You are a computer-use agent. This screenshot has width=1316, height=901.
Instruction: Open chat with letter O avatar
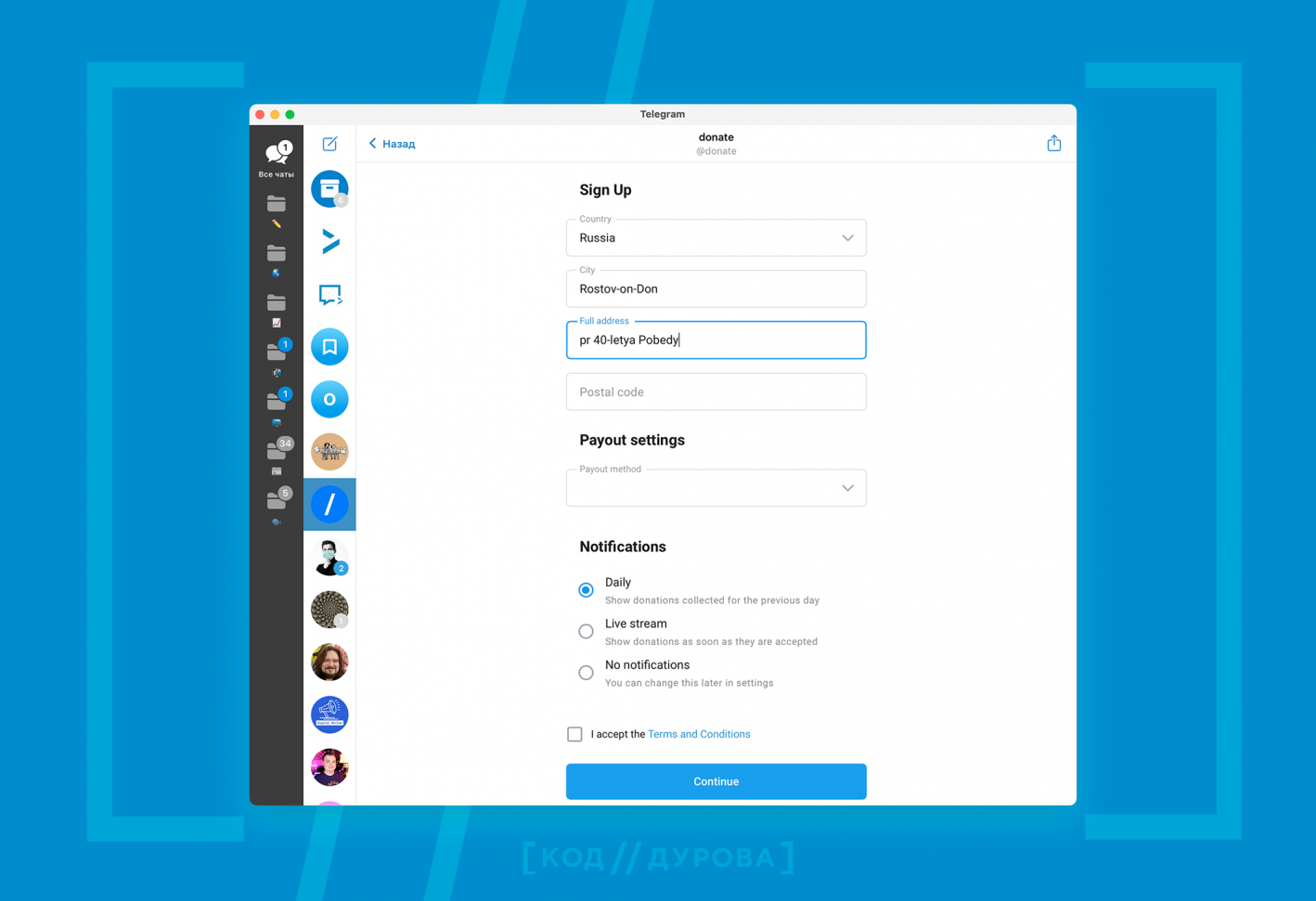pos(329,399)
